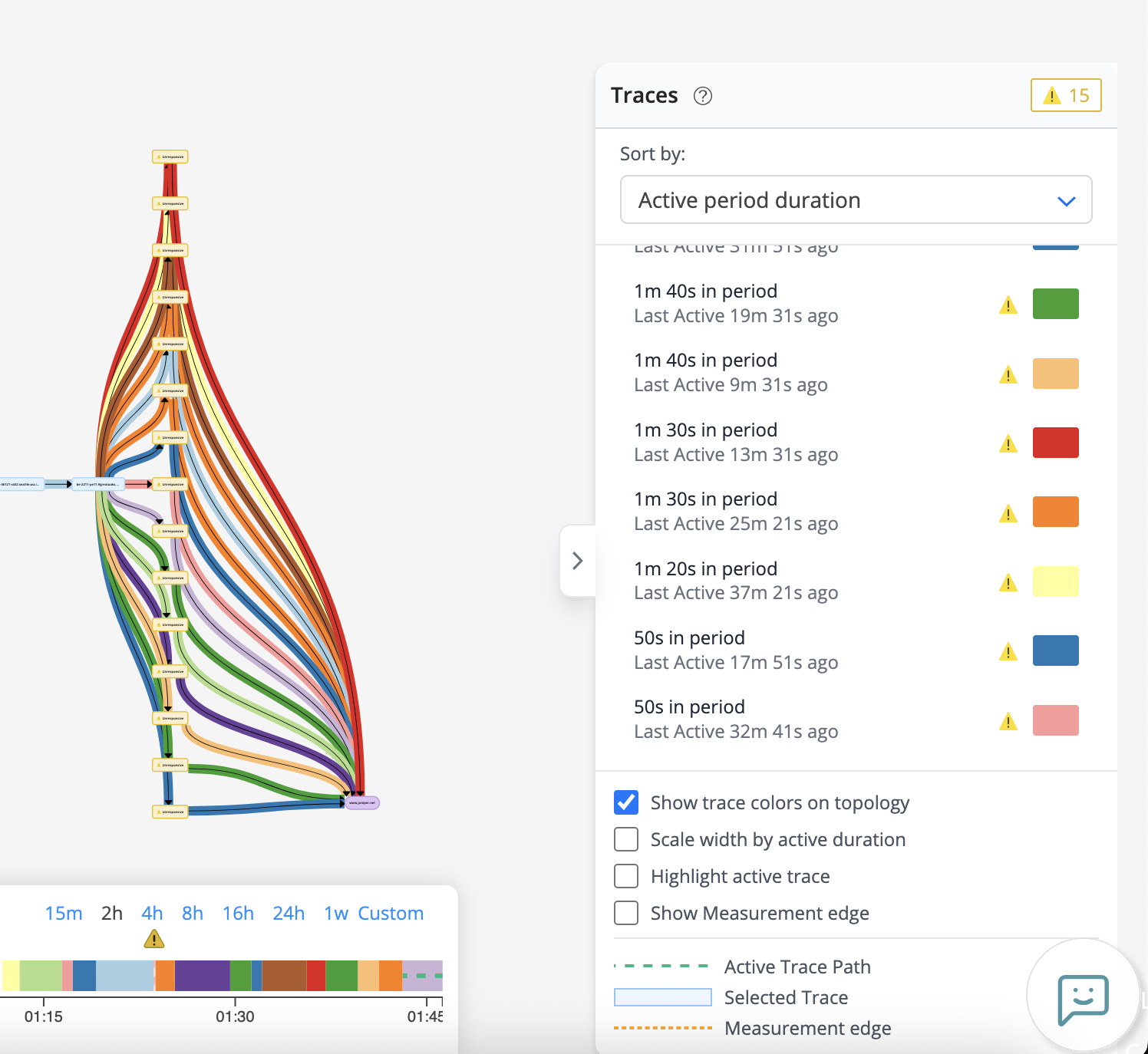Click the warning icon on the 50s trace row
The height and width of the screenshot is (1054, 1148).
(1008, 651)
